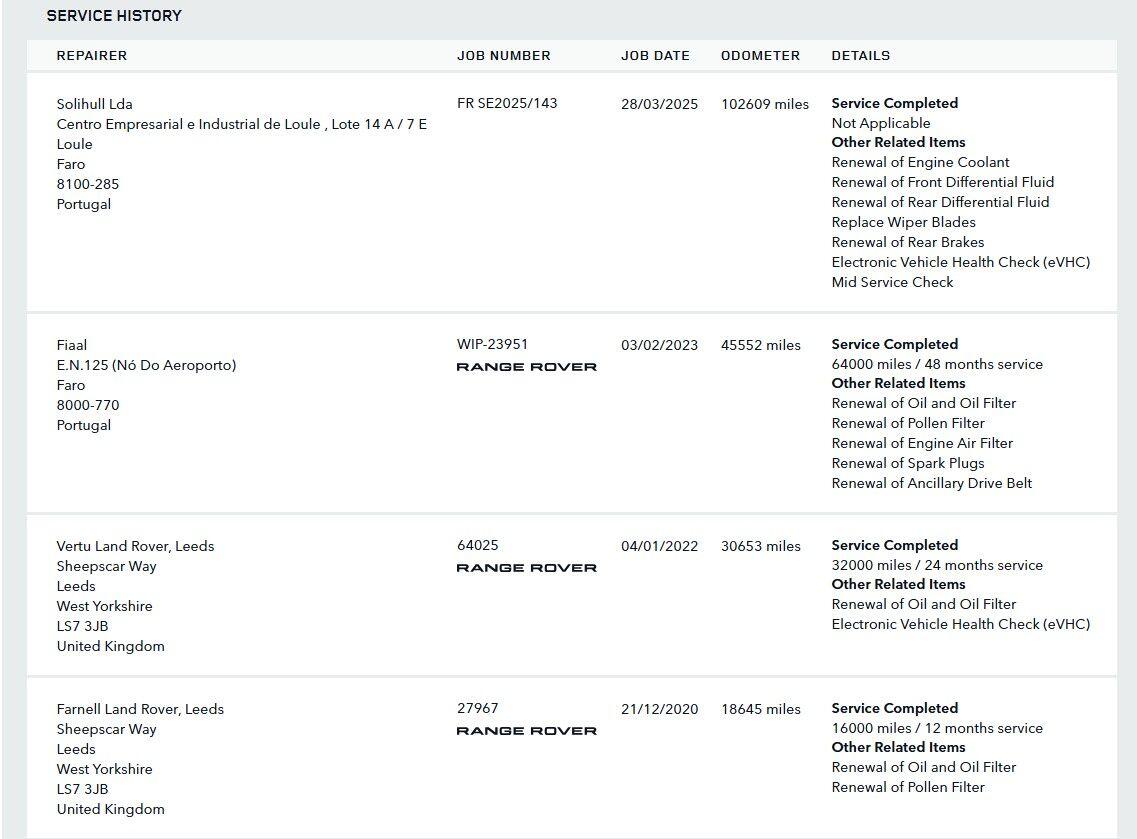Click 64000 miles / 48 months service text
The image size is (1137, 839).
click(936, 364)
